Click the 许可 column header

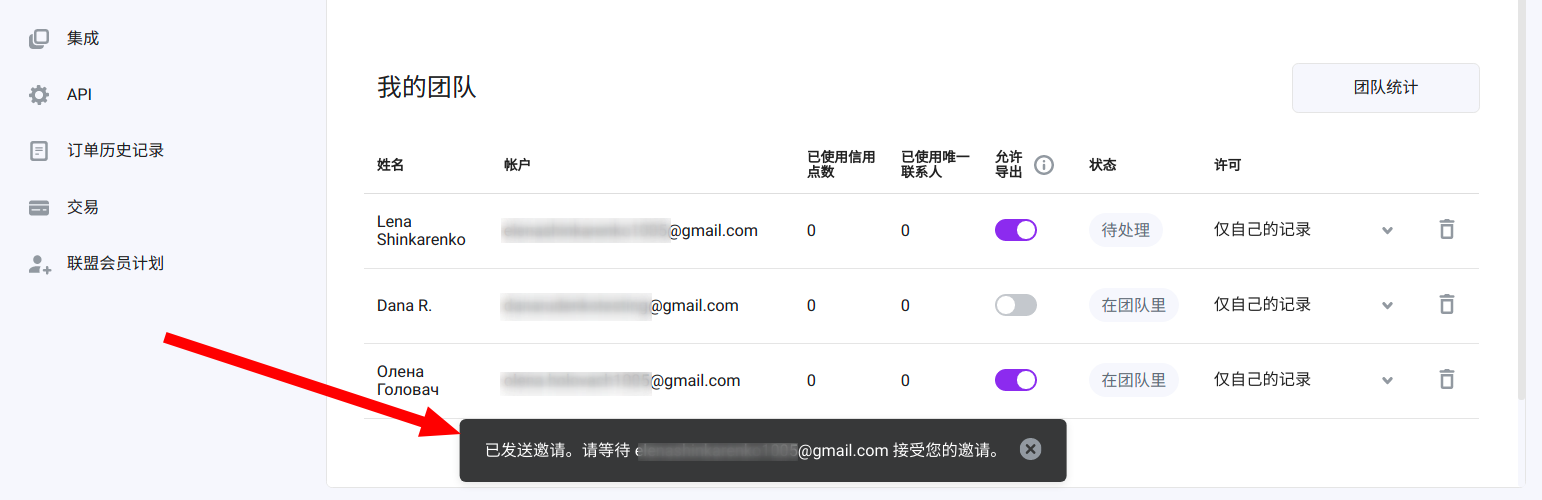click(x=1227, y=165)
